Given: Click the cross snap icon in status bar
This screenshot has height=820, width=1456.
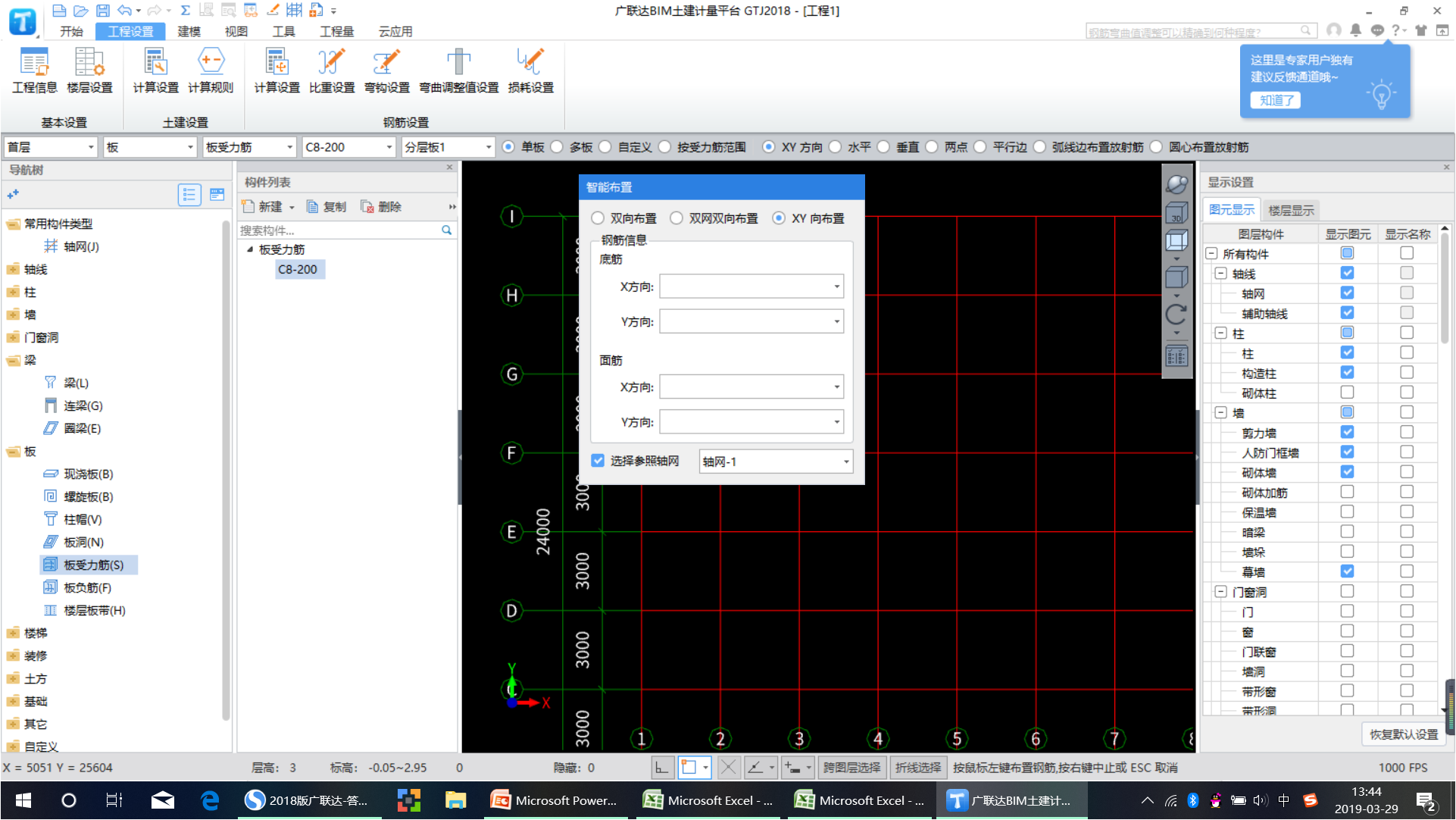Looking at the screenshot, I should click(729, 768).
